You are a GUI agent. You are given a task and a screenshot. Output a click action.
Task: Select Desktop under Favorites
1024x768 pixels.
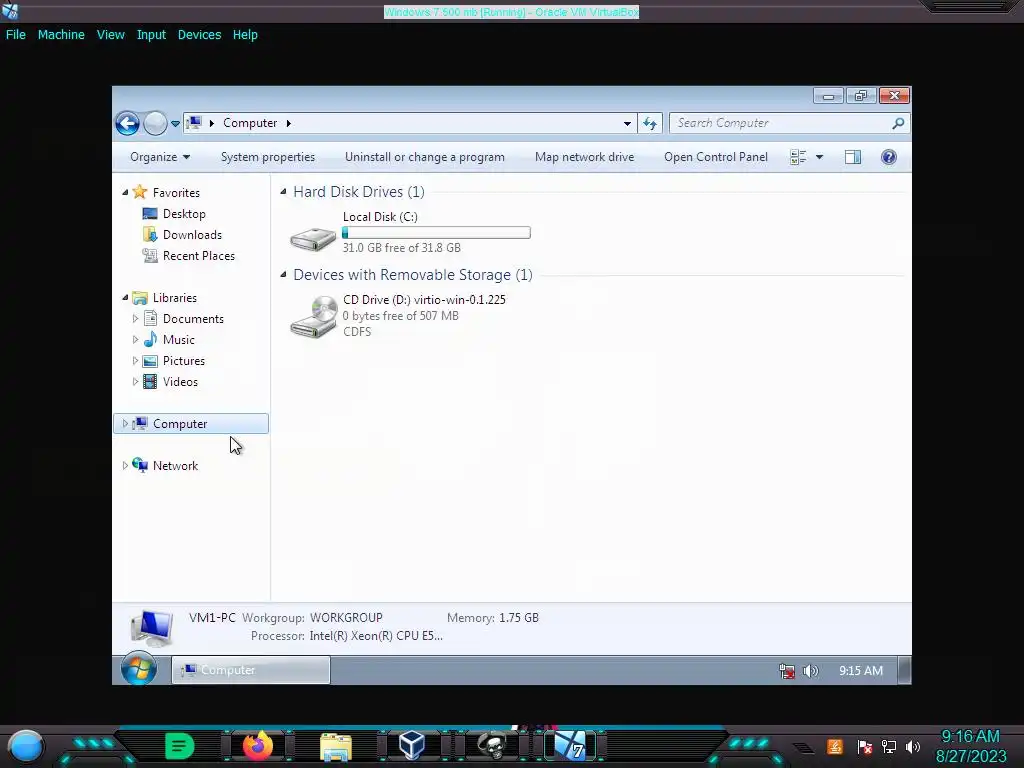click(184, 214)
